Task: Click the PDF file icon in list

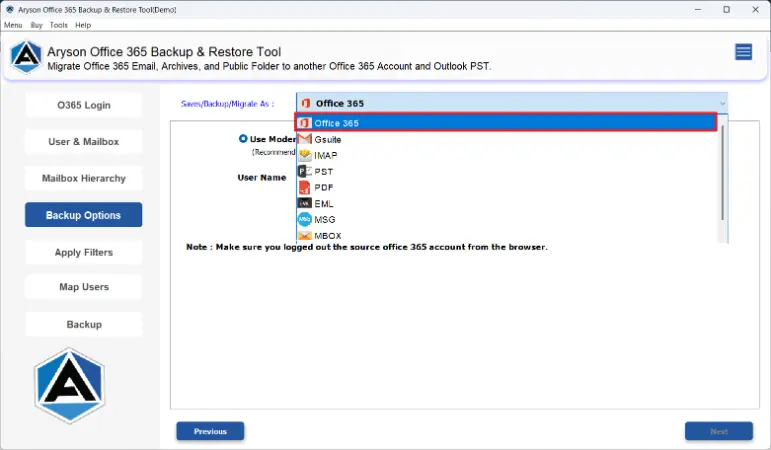Action: [x=305, y=187]
